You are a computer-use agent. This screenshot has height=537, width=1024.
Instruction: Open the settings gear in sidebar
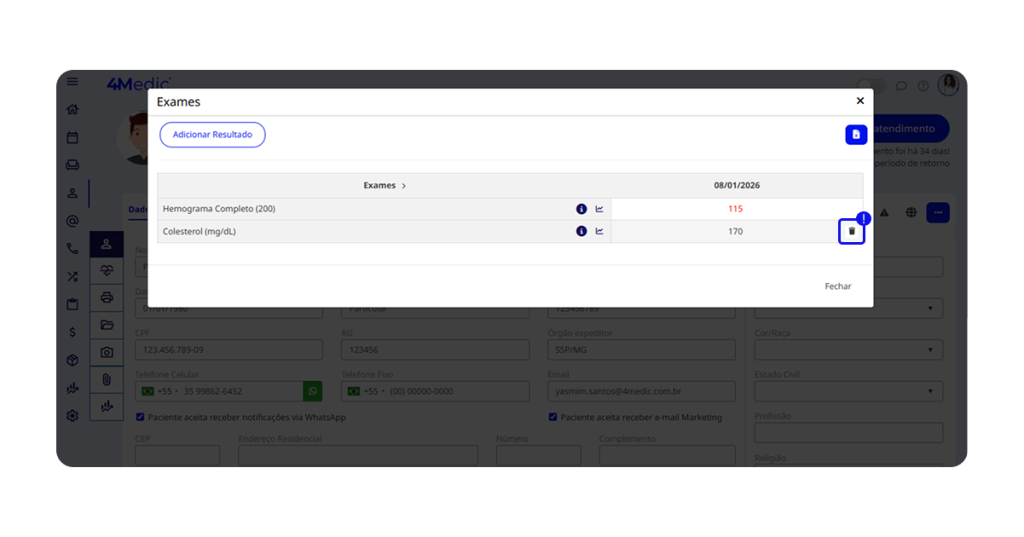[x=72, y=416]
